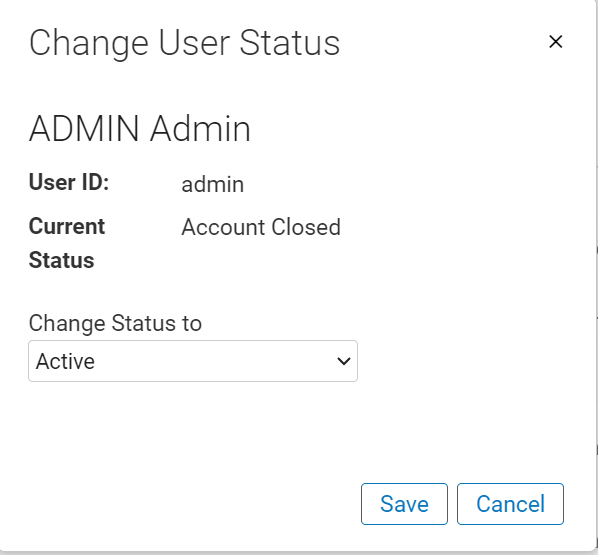Click the bold 'Status' word under 'Current'
Viewport: 598px width, 555px height.
coord(61,260)
